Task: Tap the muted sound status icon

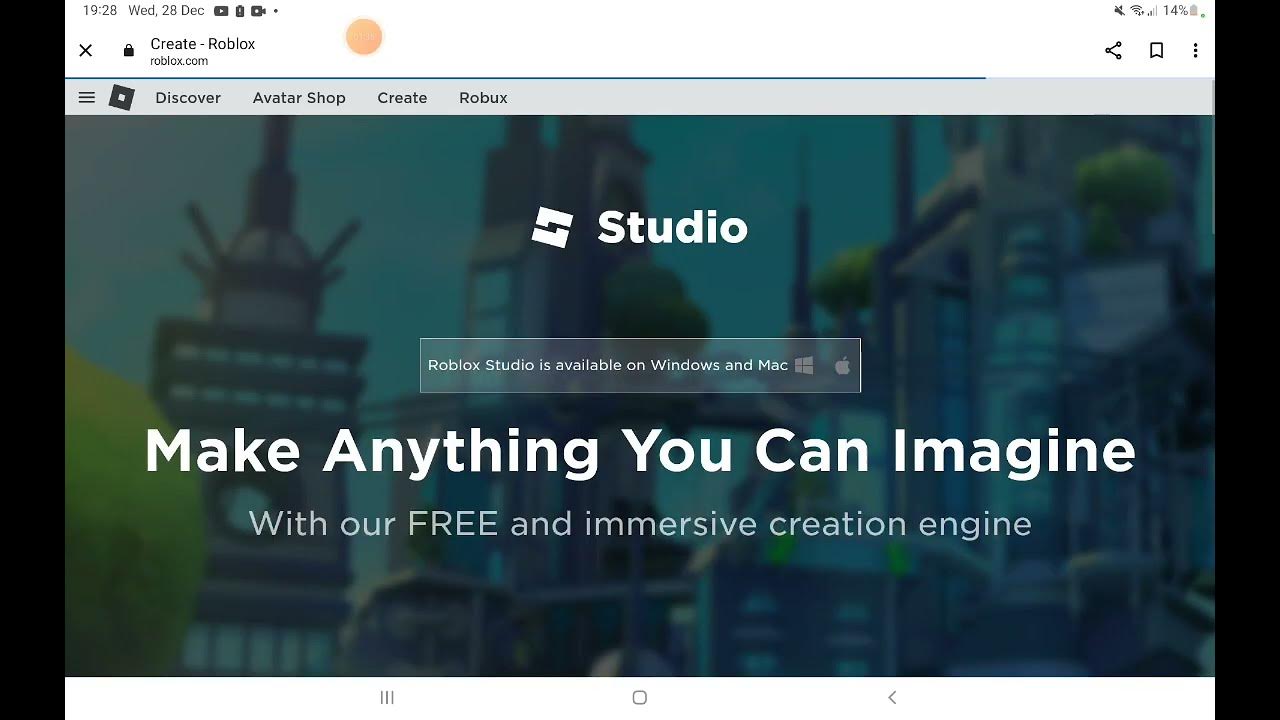Action: [x=1119, y=11]
